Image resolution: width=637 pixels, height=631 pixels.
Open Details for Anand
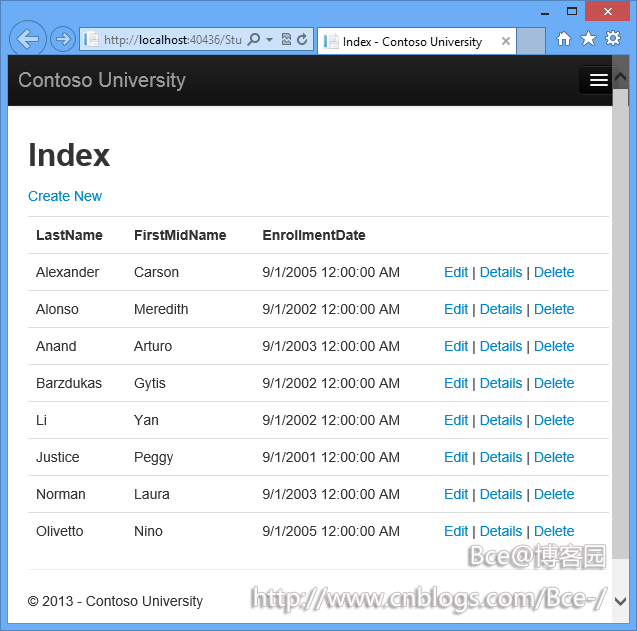501,346
